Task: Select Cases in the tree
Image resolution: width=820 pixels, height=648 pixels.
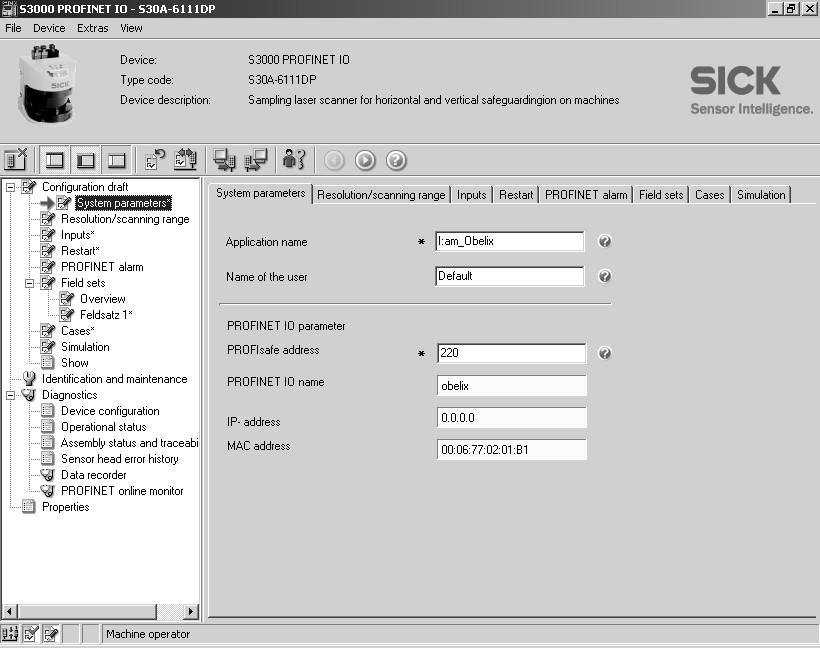Action: click(x=77, y=331)
